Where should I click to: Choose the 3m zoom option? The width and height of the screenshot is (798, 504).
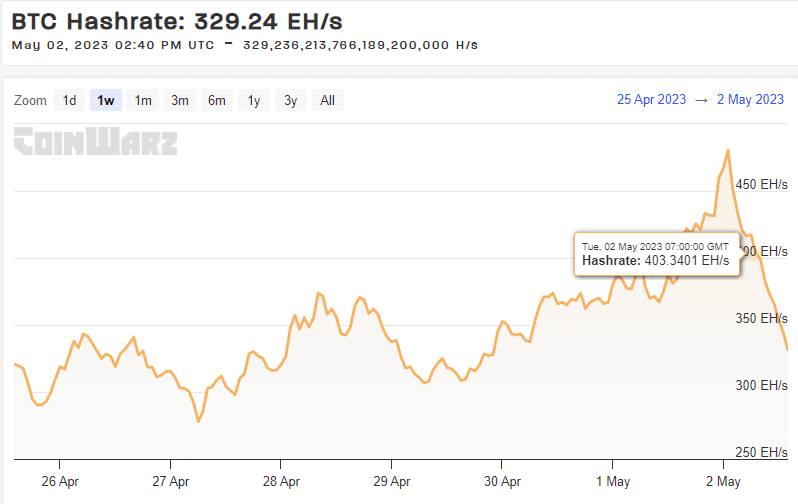(180, 100)
